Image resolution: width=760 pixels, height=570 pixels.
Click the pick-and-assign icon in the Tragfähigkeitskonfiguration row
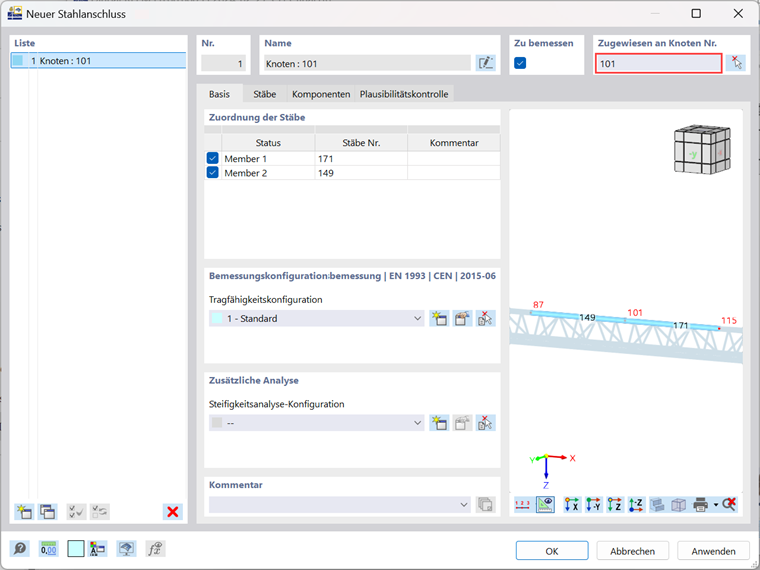click(485, 318)
